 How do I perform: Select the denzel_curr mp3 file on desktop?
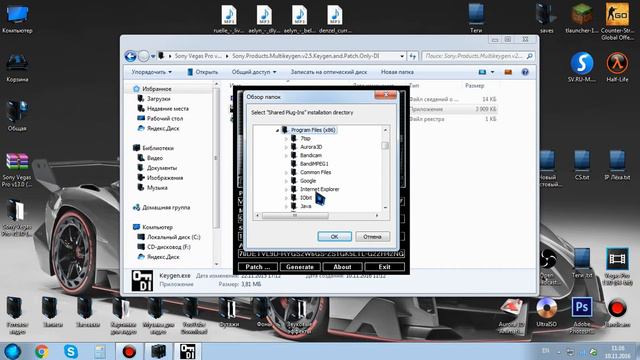point(335,19)
